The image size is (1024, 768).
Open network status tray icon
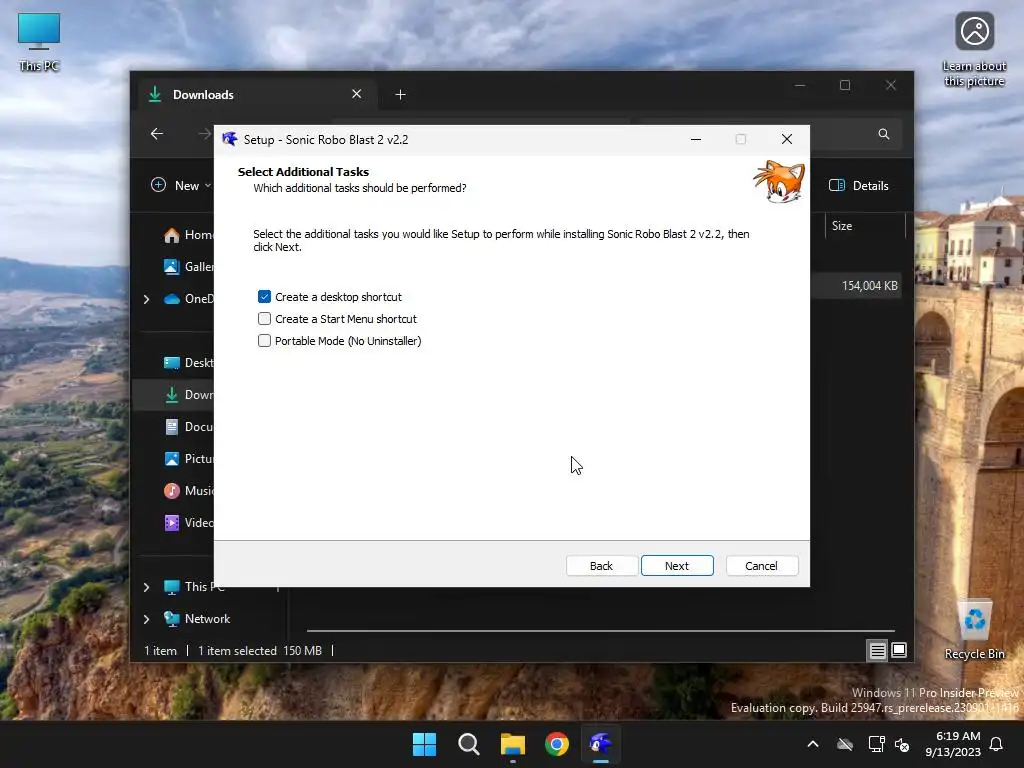[x=876, y=744]
